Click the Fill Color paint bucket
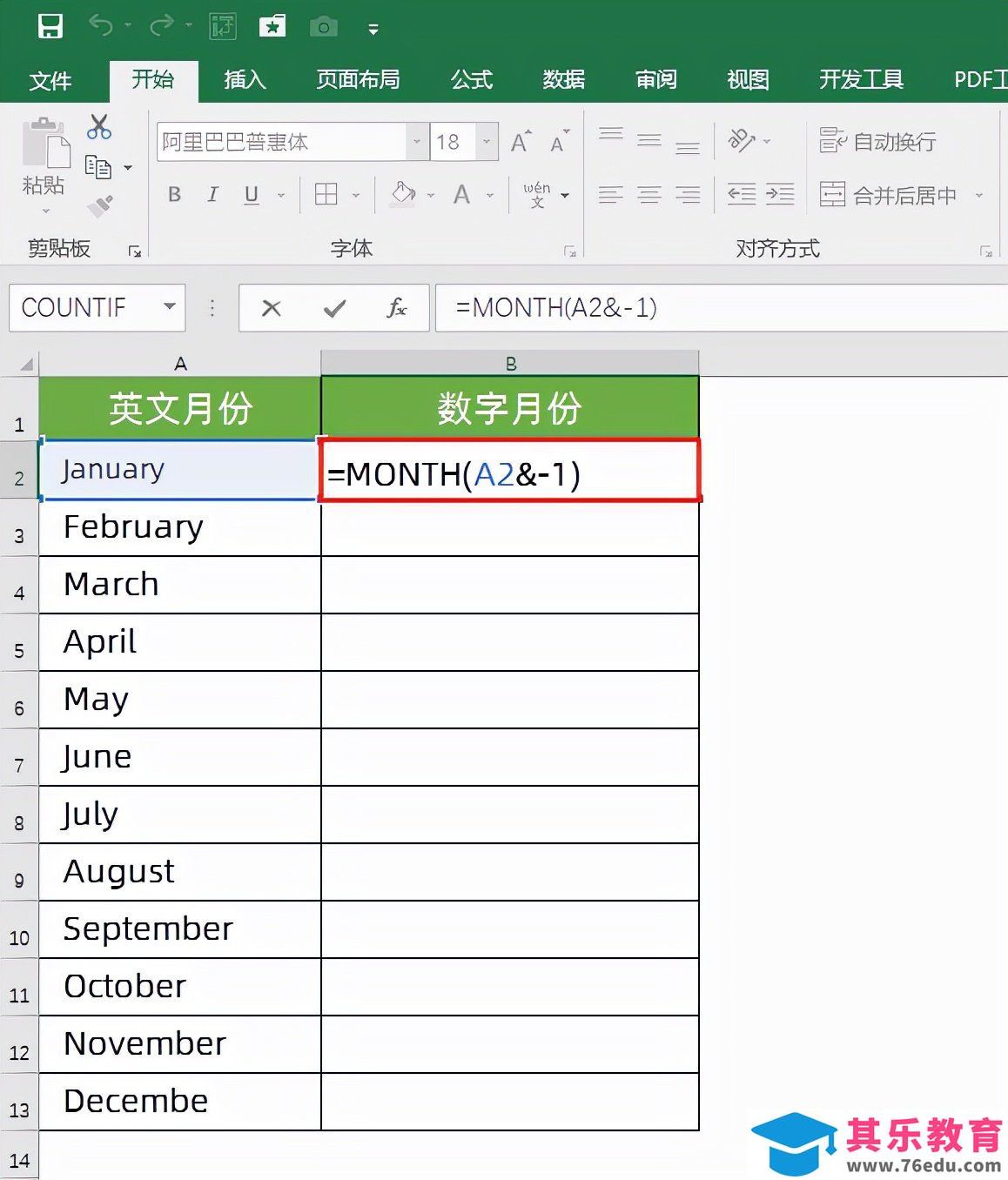The height and width of the screenshot is (1180, 1008). [403, 193]
